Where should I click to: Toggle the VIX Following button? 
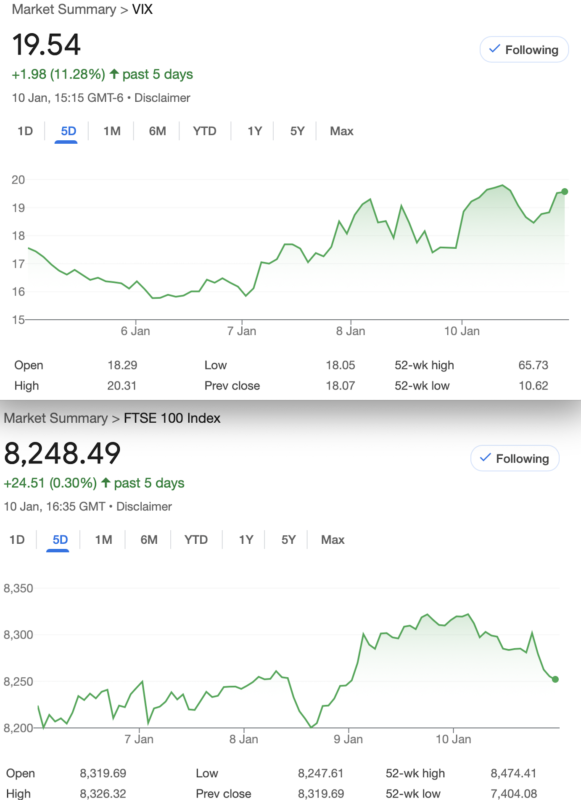(524, 49)
